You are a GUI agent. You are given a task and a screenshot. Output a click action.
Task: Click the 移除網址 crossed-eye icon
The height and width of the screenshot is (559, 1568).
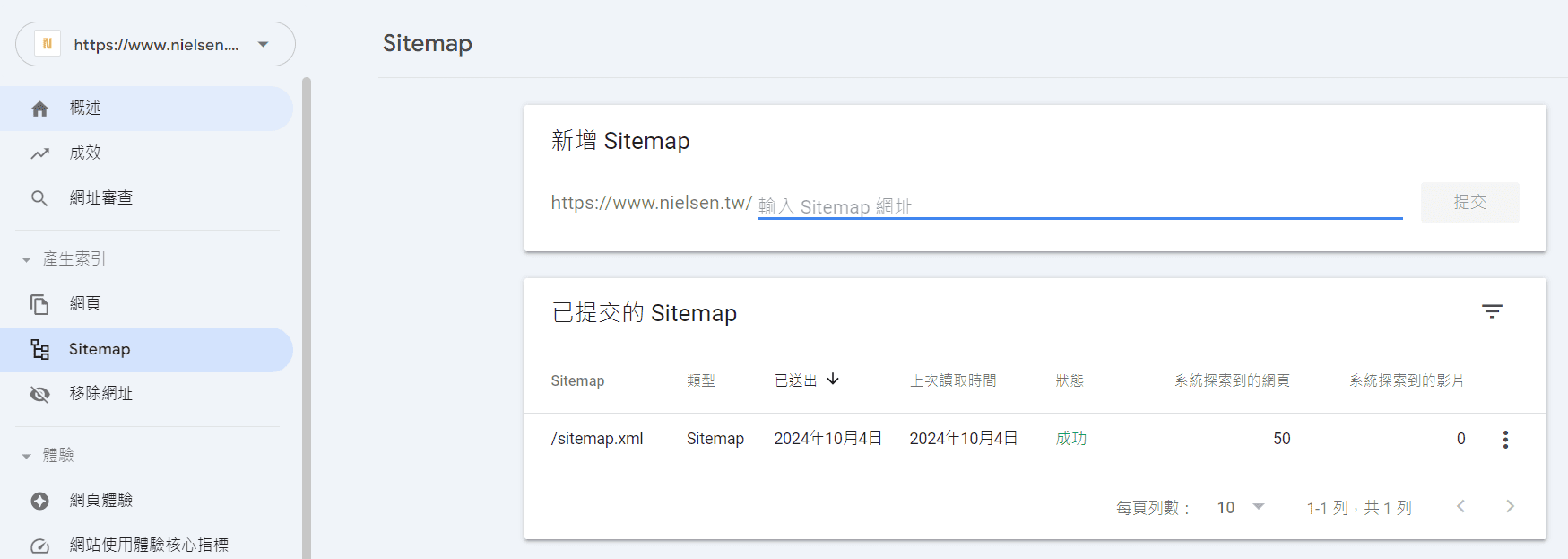coord(39,394)
